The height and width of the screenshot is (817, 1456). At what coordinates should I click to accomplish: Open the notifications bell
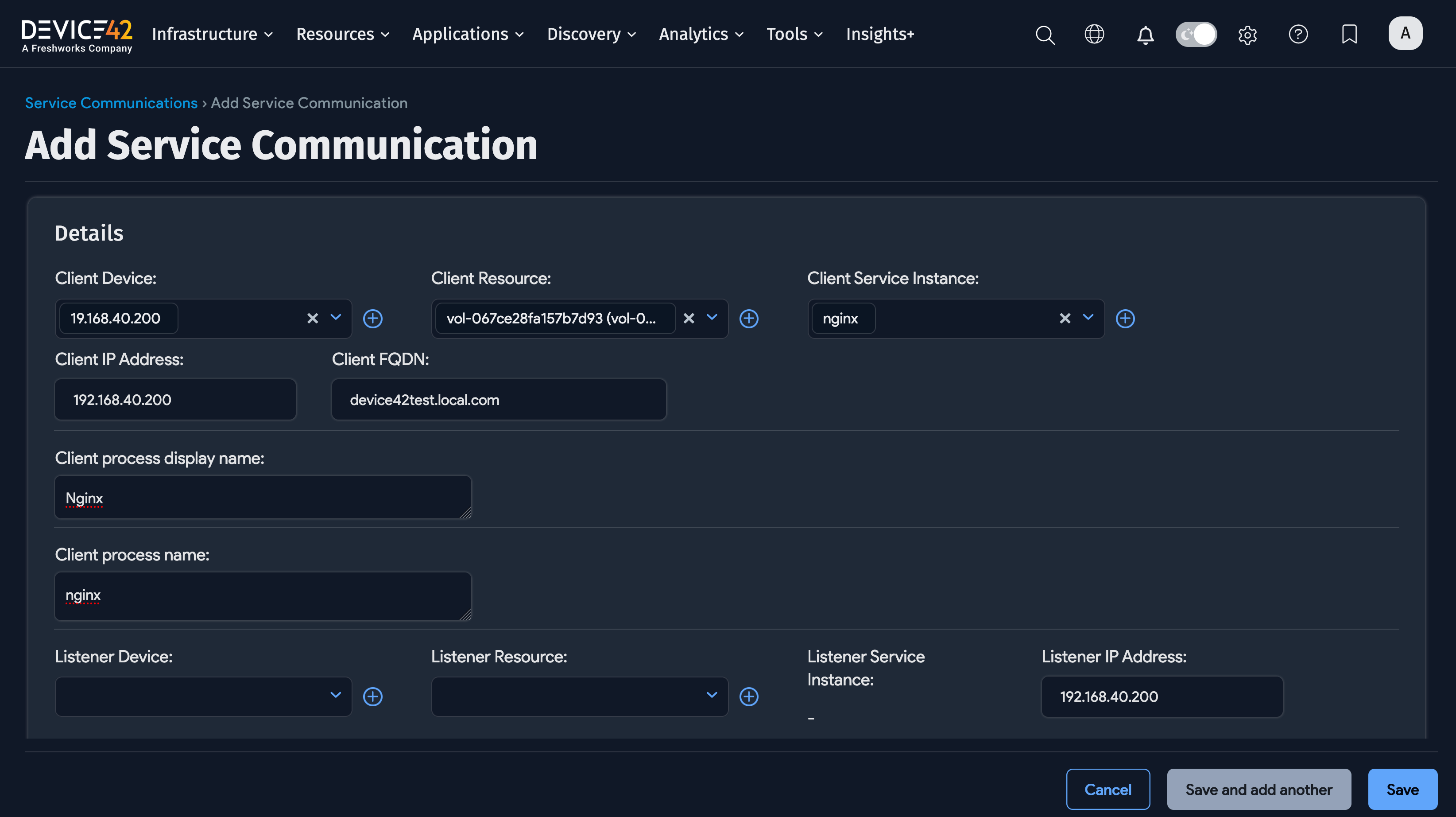[x=1145, y=35]
